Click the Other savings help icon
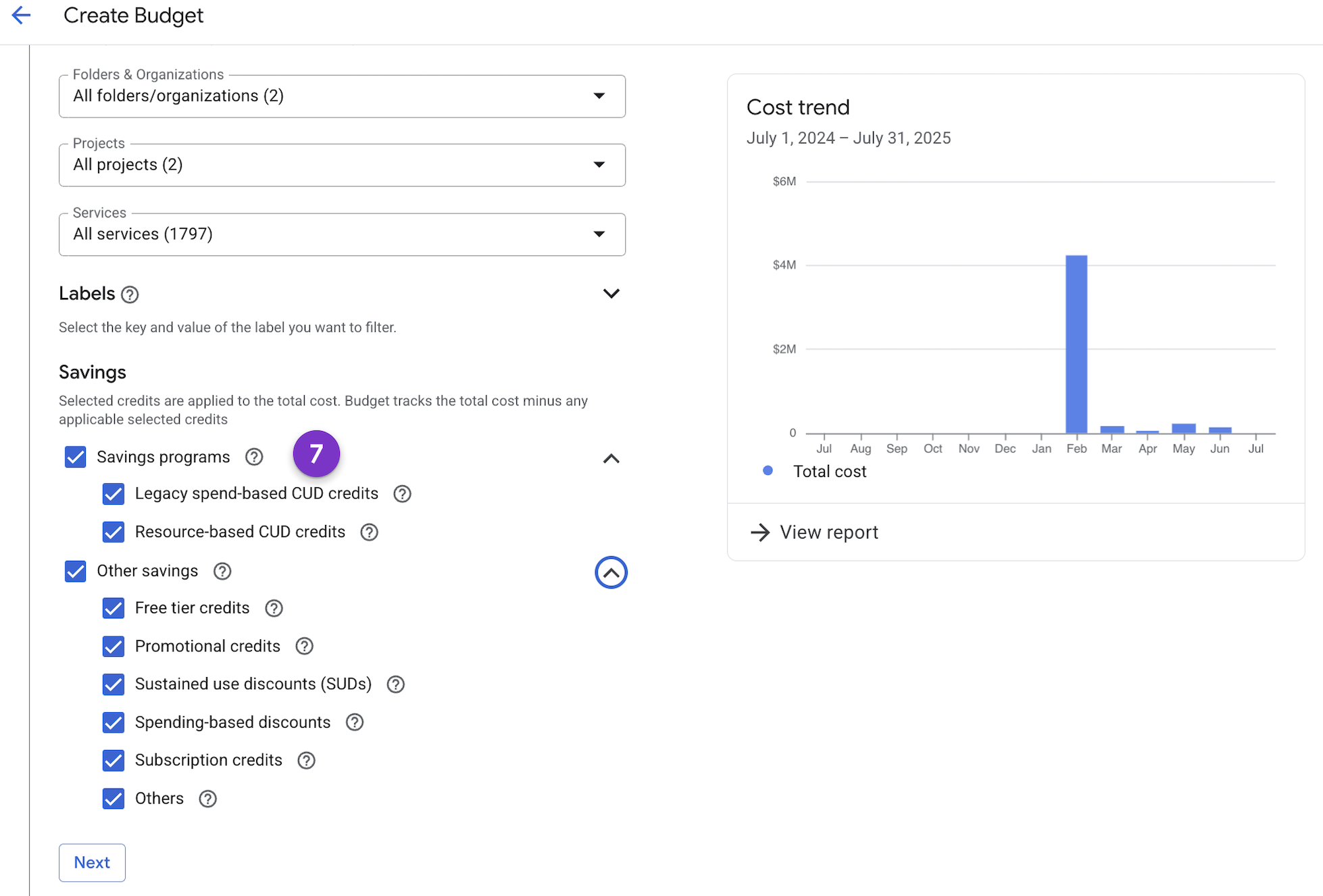Image resolution: width=1323 pixels, height=896 pixels. click(222, 571)
